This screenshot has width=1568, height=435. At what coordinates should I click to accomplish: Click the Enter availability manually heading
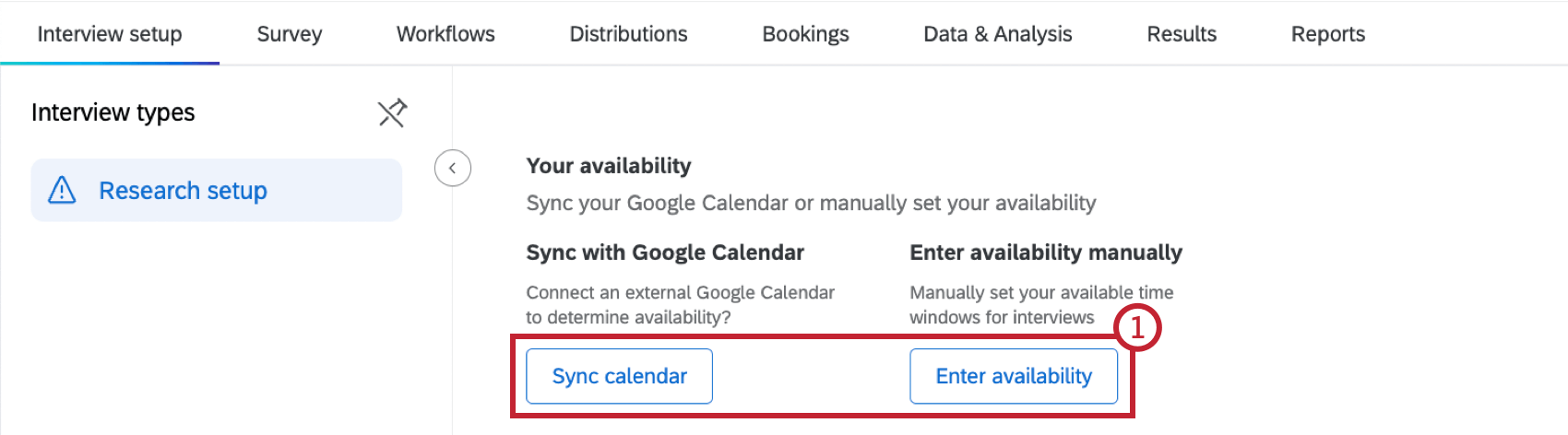[1046, 253]
